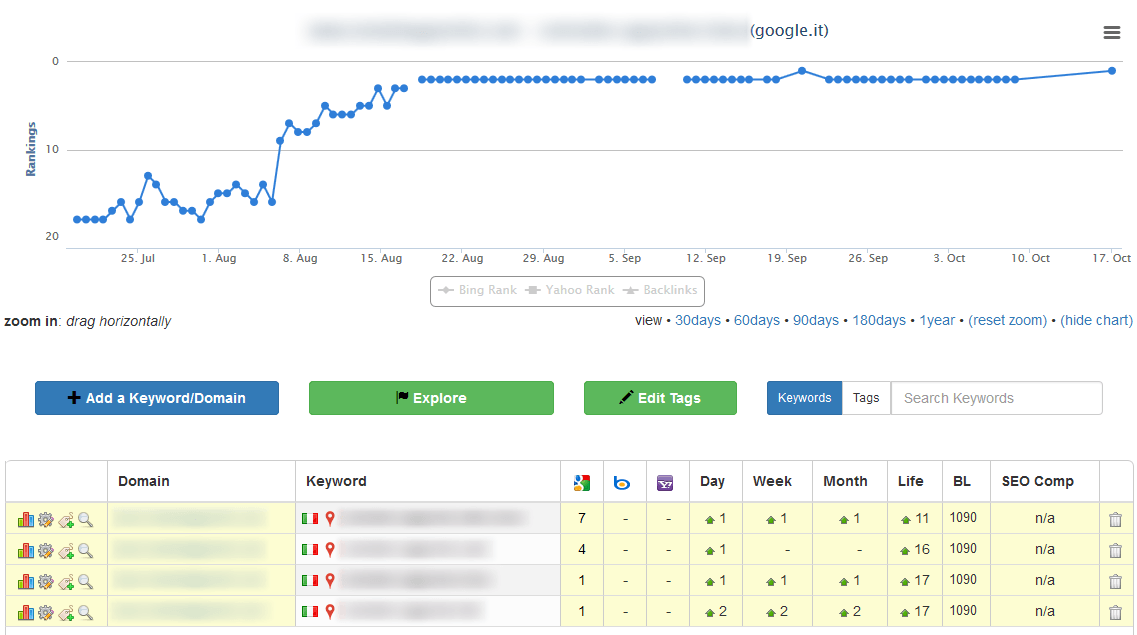Open gear settings in last row (Day 2)
Image resolution: width=1137 pixels, height=635 pixels.
(x=46, y=613)
